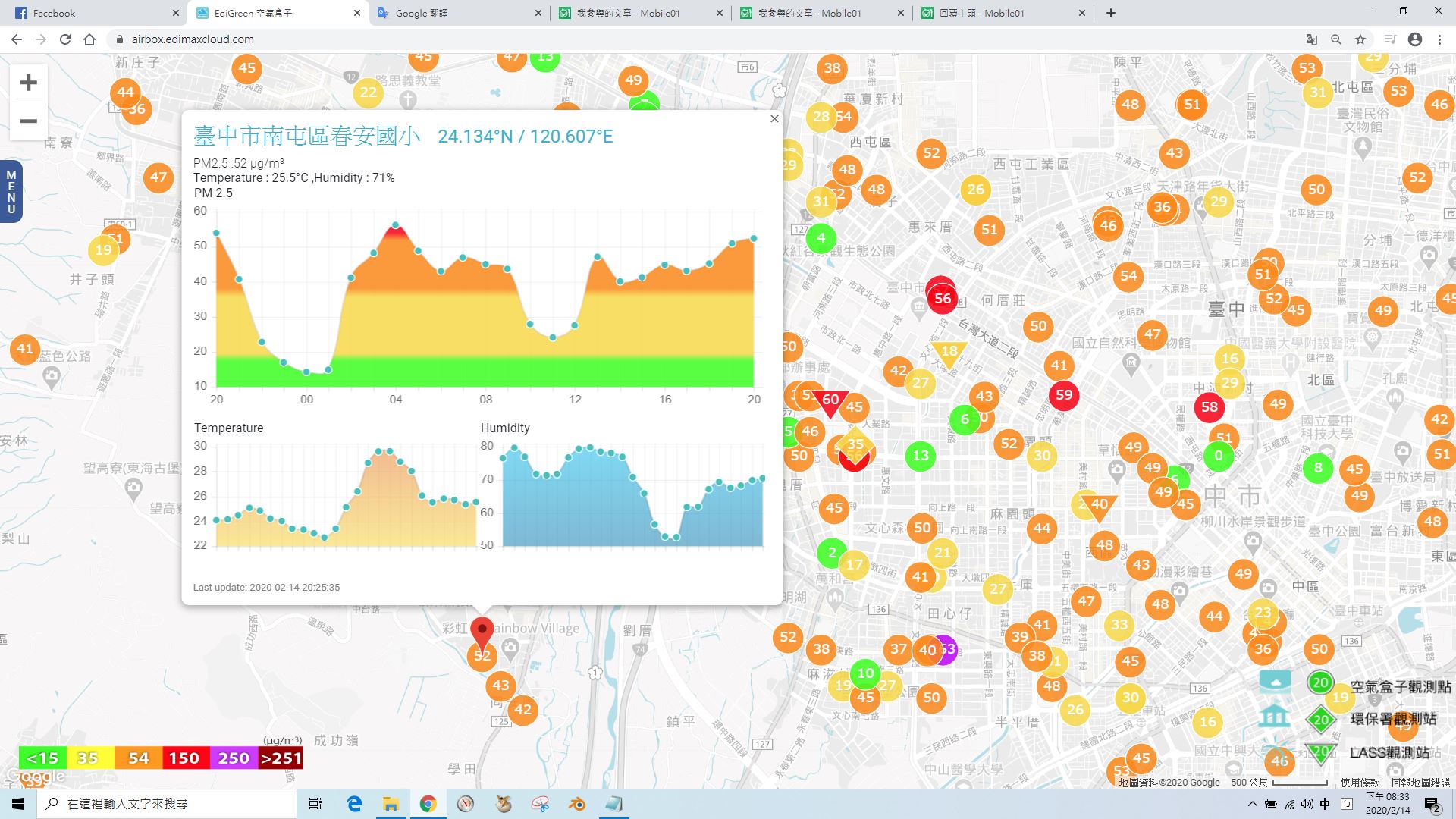Toggle the 環保署觀測站 legend layer

[x=1393, y=719]
